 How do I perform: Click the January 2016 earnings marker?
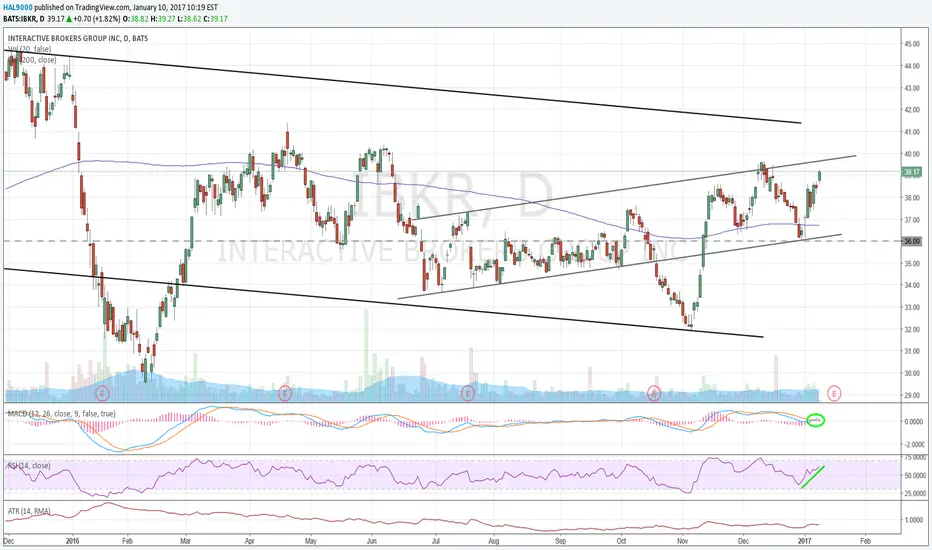click(103, 393)
